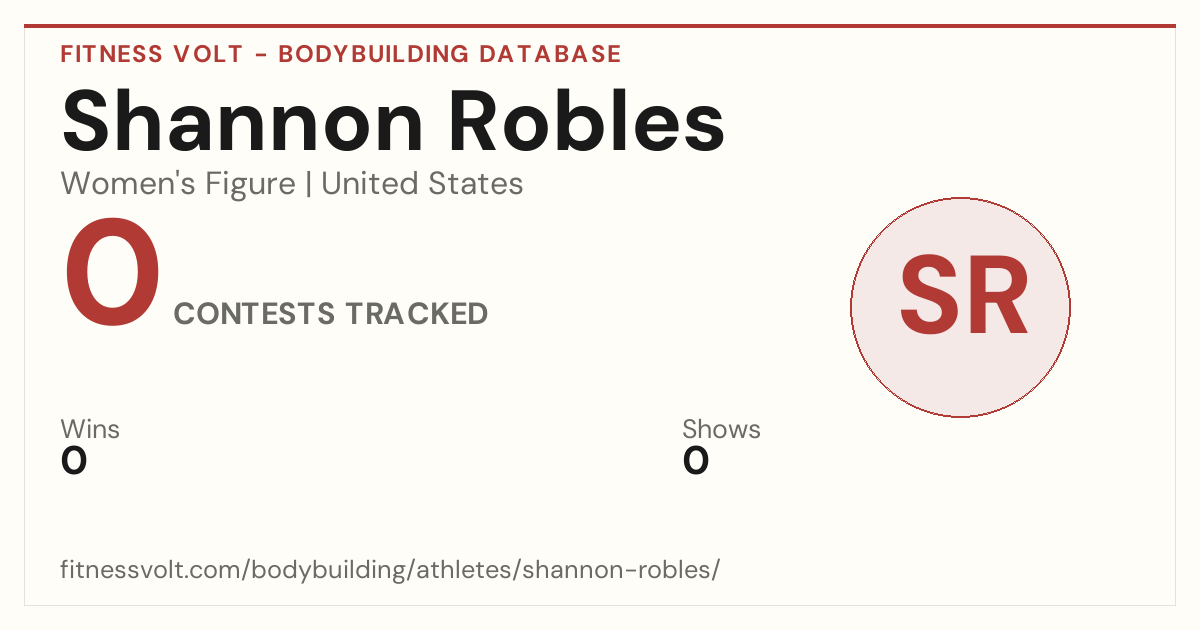
Task: Click the large red zero contest count
Action: [112, 274]
